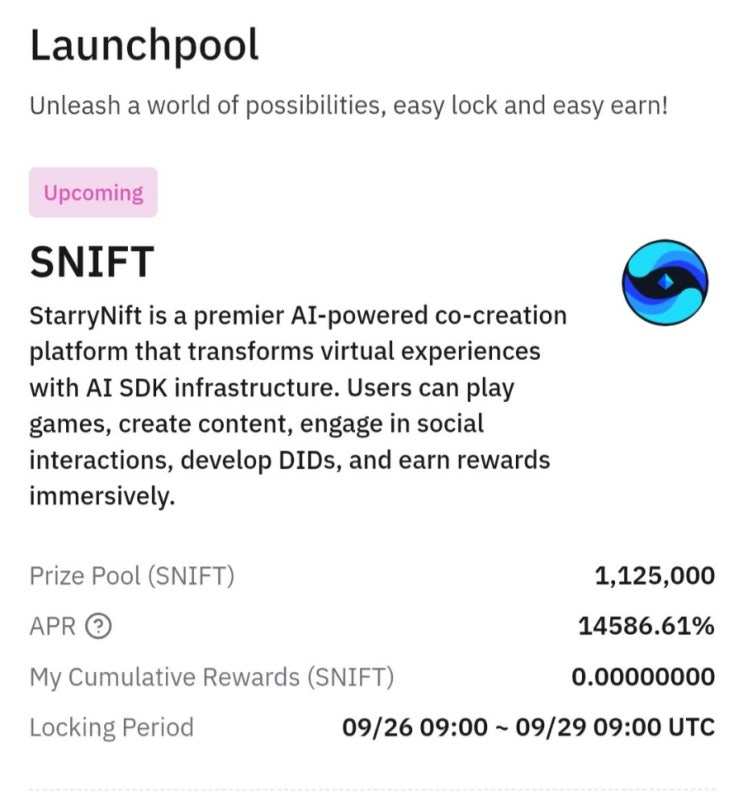Click the Launchpool page title
743x795 pixels.
144,46
